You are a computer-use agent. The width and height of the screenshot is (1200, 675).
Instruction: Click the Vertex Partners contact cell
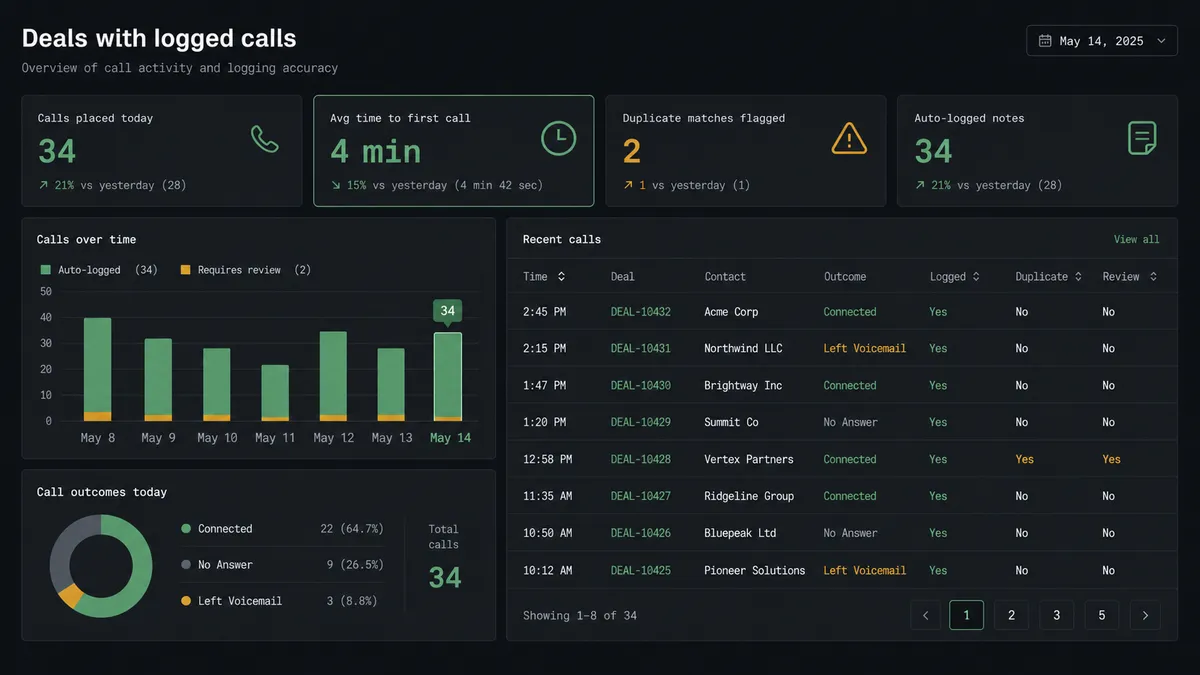coord(749,459)
